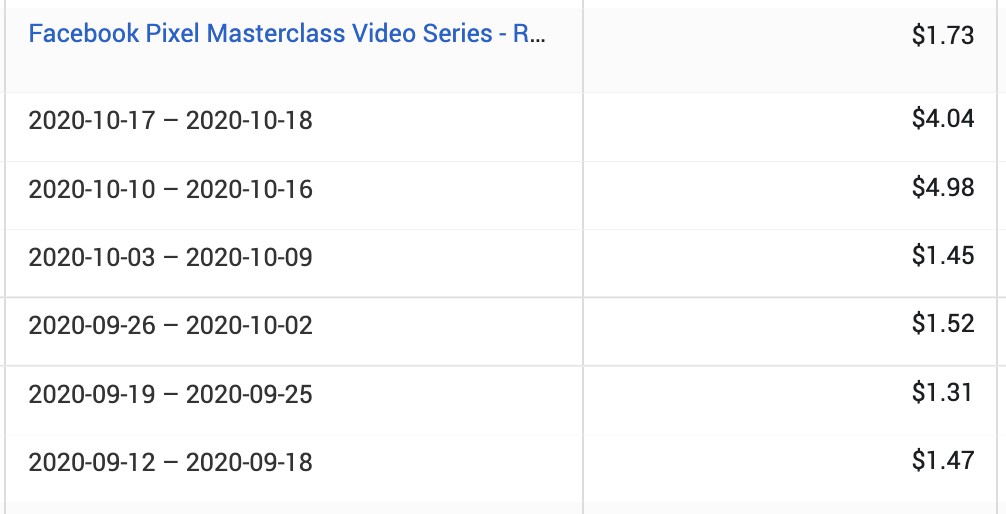Click the $1.52 amount cell
This screenshot has width=1006, height=514.
click(942, 324)
